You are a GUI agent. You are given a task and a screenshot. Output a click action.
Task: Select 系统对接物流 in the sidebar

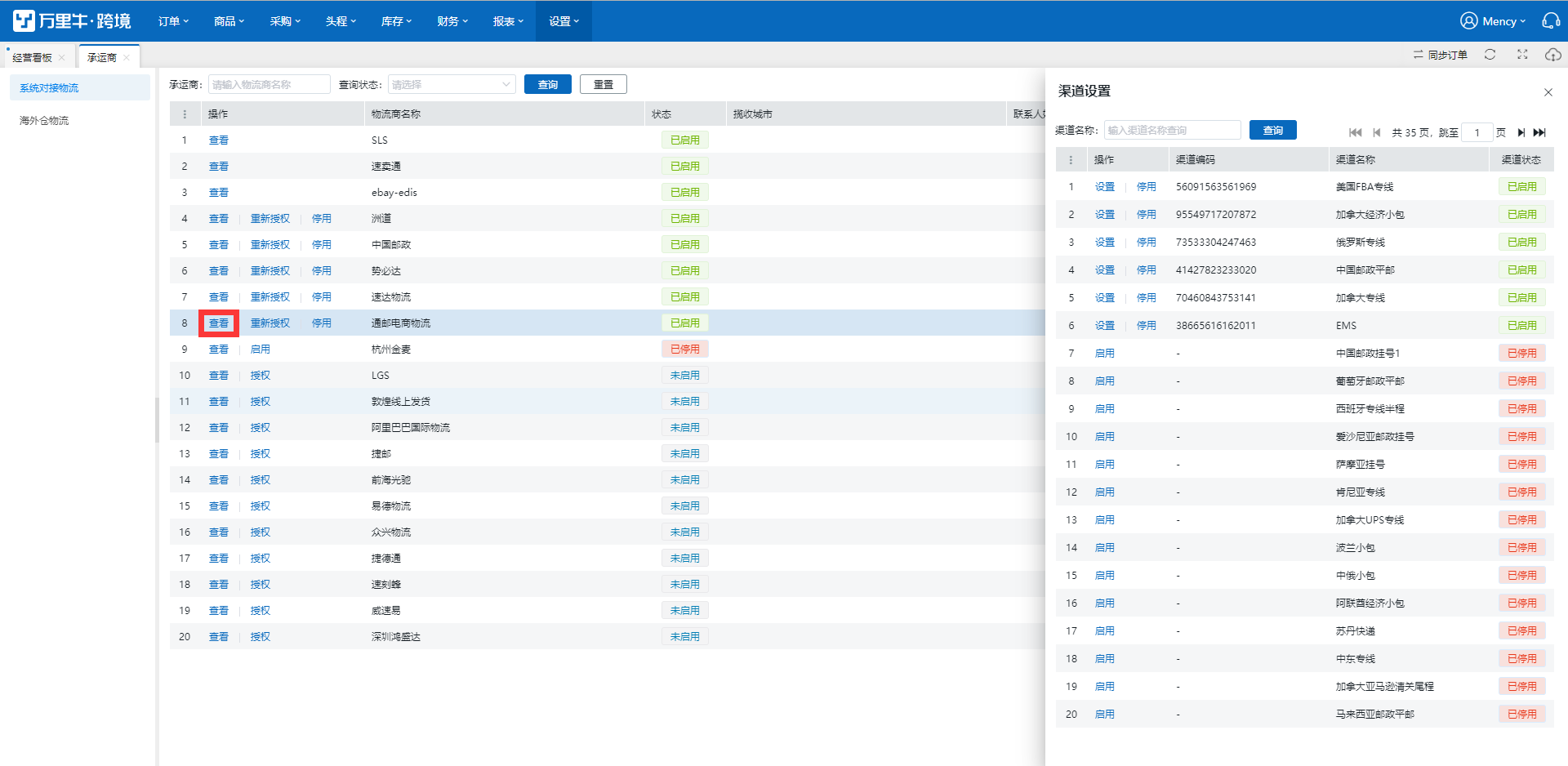tap(80, 87)
